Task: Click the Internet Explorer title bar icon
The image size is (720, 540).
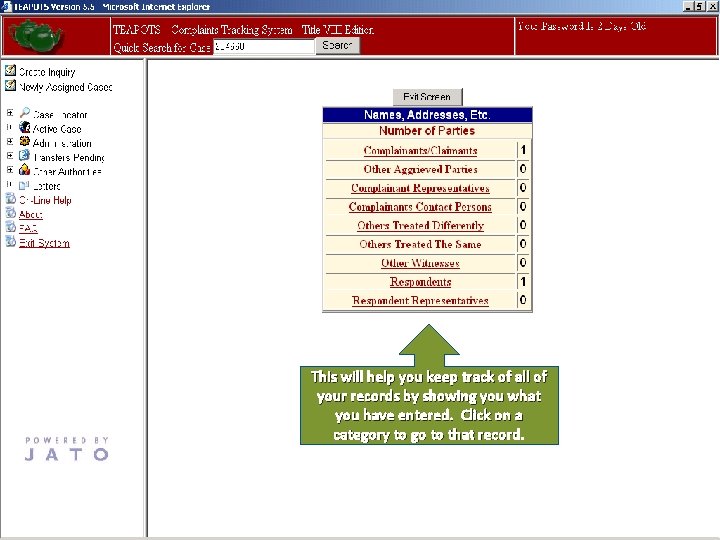Action: coord(6,6)
